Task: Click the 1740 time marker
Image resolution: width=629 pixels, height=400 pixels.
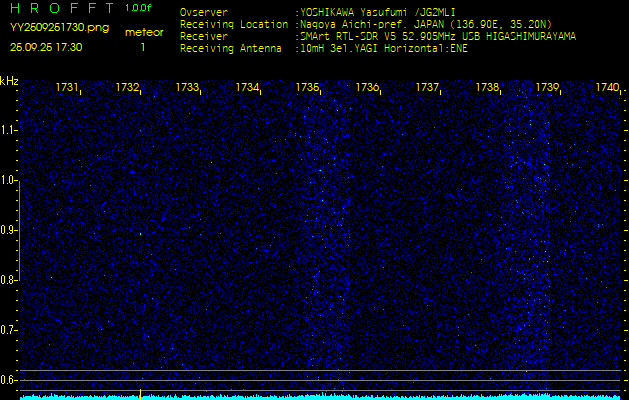Action: pyautogui.click(x=607, y=88)
